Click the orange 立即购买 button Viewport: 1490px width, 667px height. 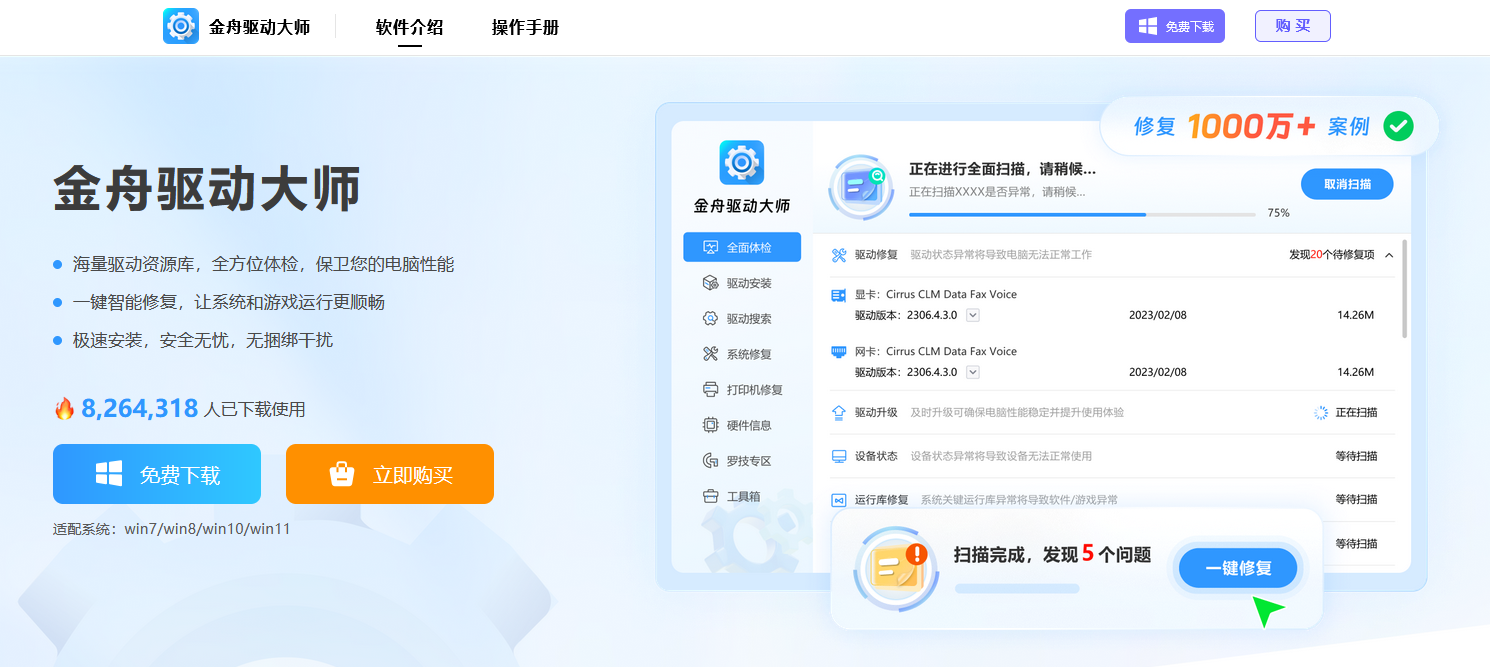pyautogui.click(x=390, y=474)
